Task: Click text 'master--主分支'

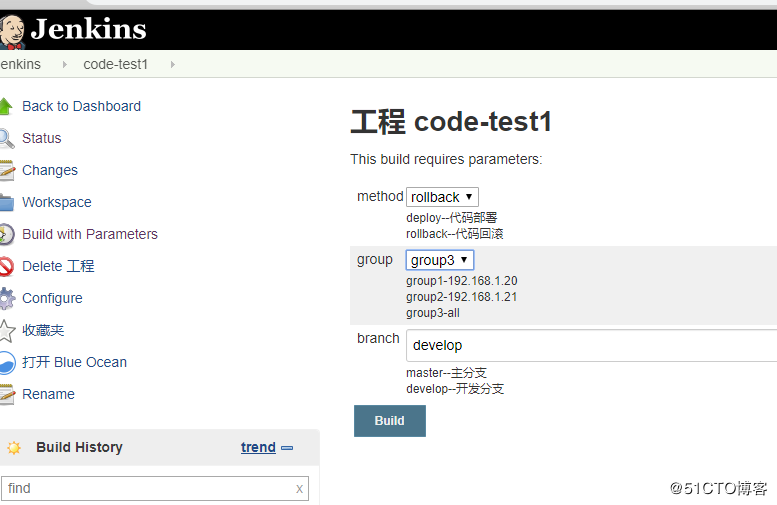Action: [x=446, y=373]
